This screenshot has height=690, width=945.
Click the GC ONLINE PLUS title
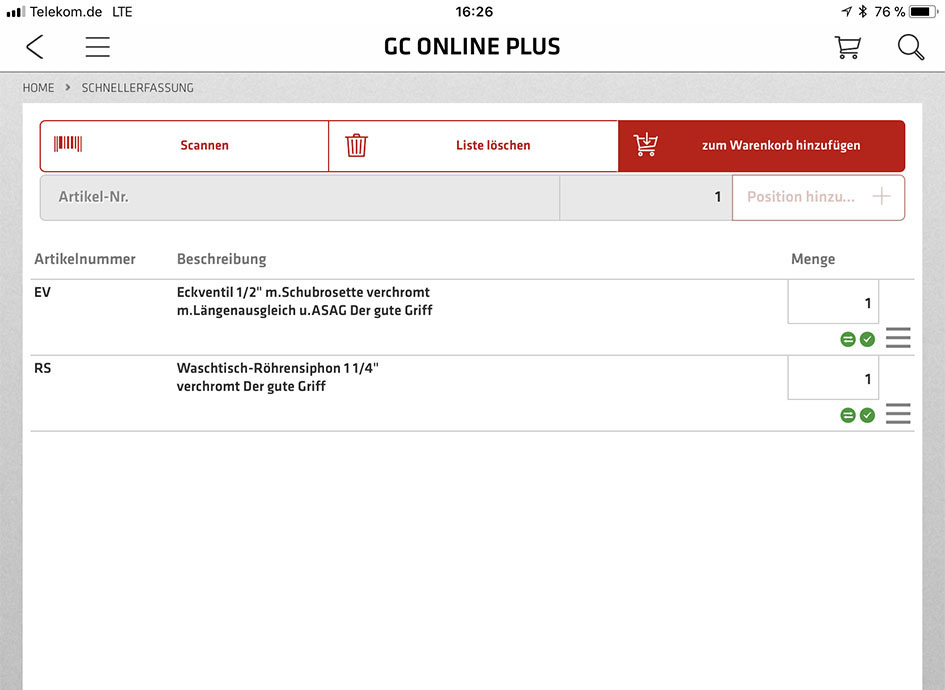[x=472, y=46]
